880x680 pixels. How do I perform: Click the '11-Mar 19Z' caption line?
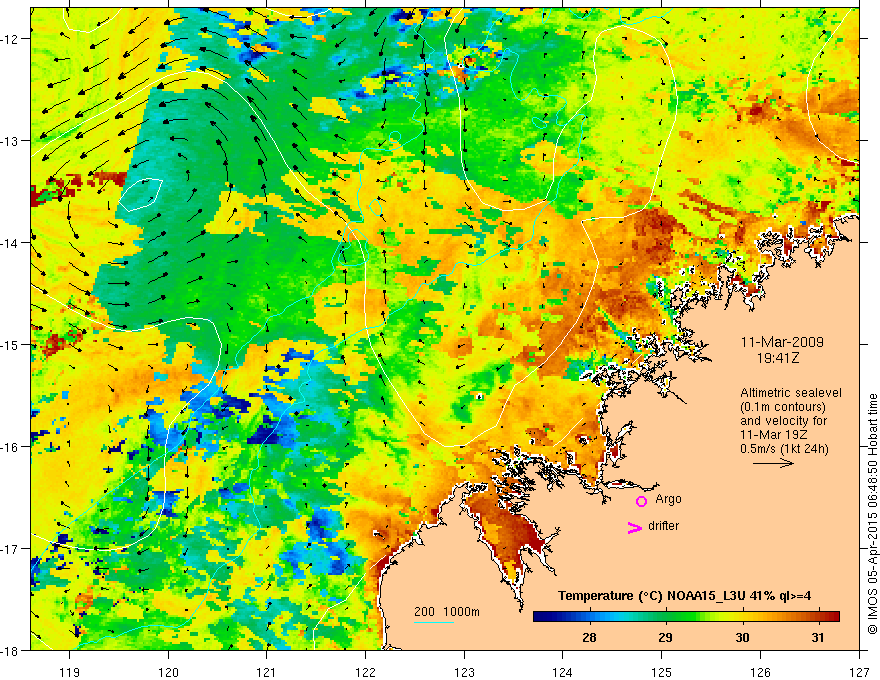[774, 435]
